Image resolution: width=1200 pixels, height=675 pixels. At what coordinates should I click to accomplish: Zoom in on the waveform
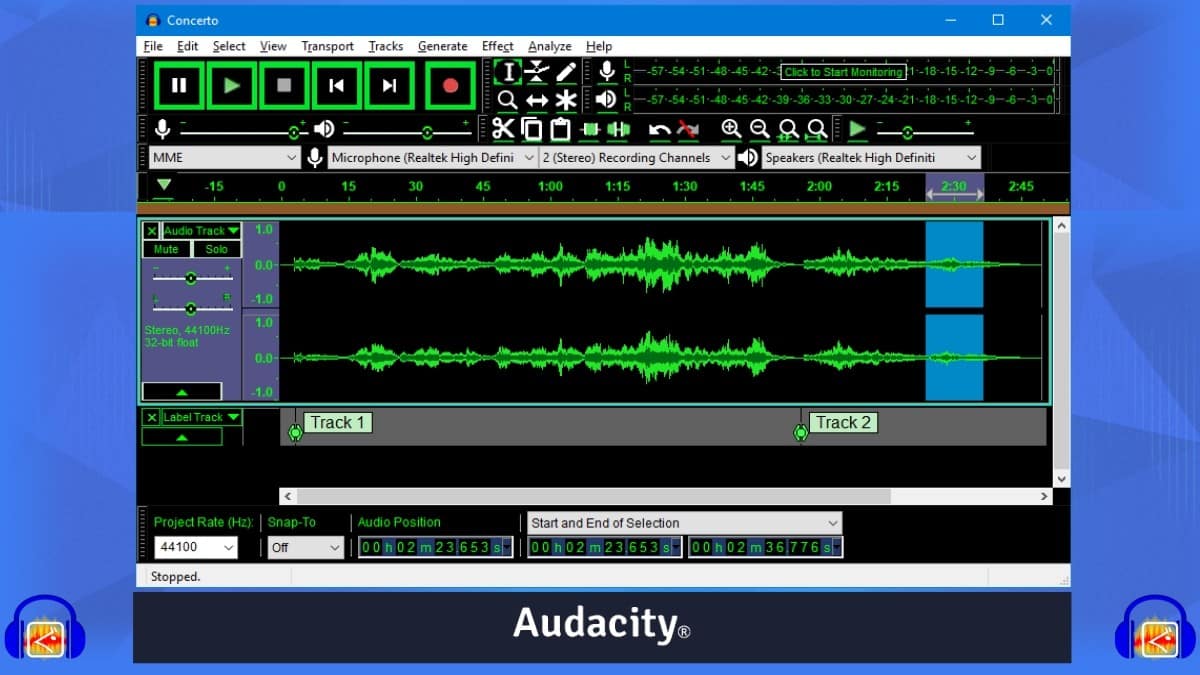[731, 130]
